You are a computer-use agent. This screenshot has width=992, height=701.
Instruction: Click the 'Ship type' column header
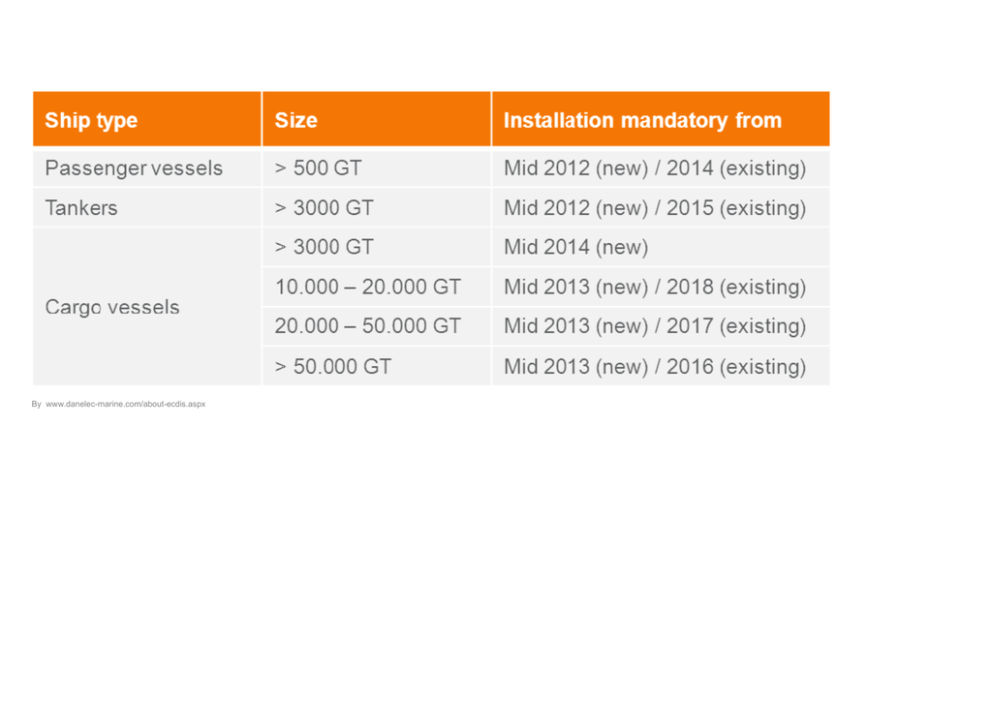(x=92, y=121)
